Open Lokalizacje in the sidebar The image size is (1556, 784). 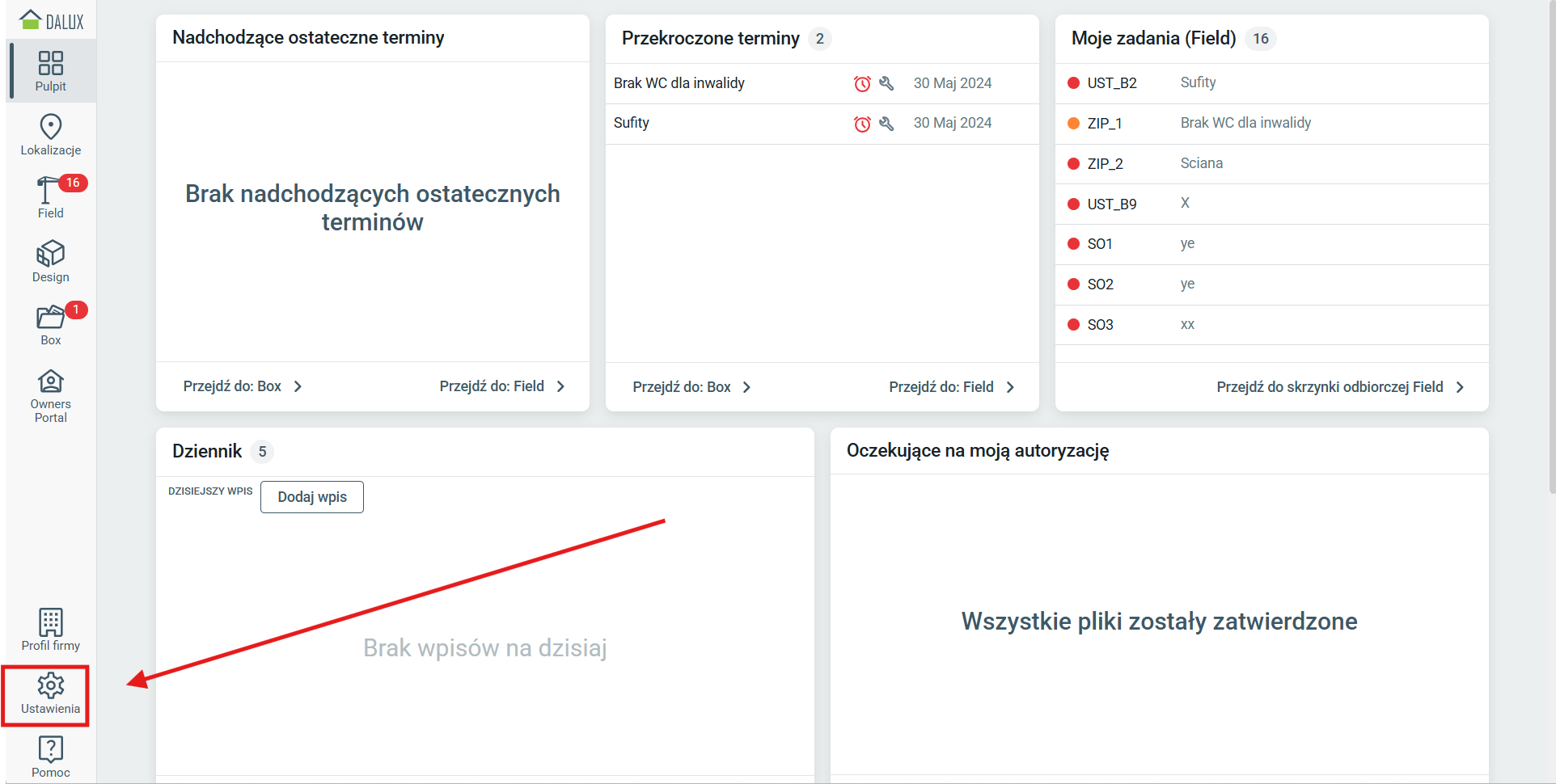point(50,134)
